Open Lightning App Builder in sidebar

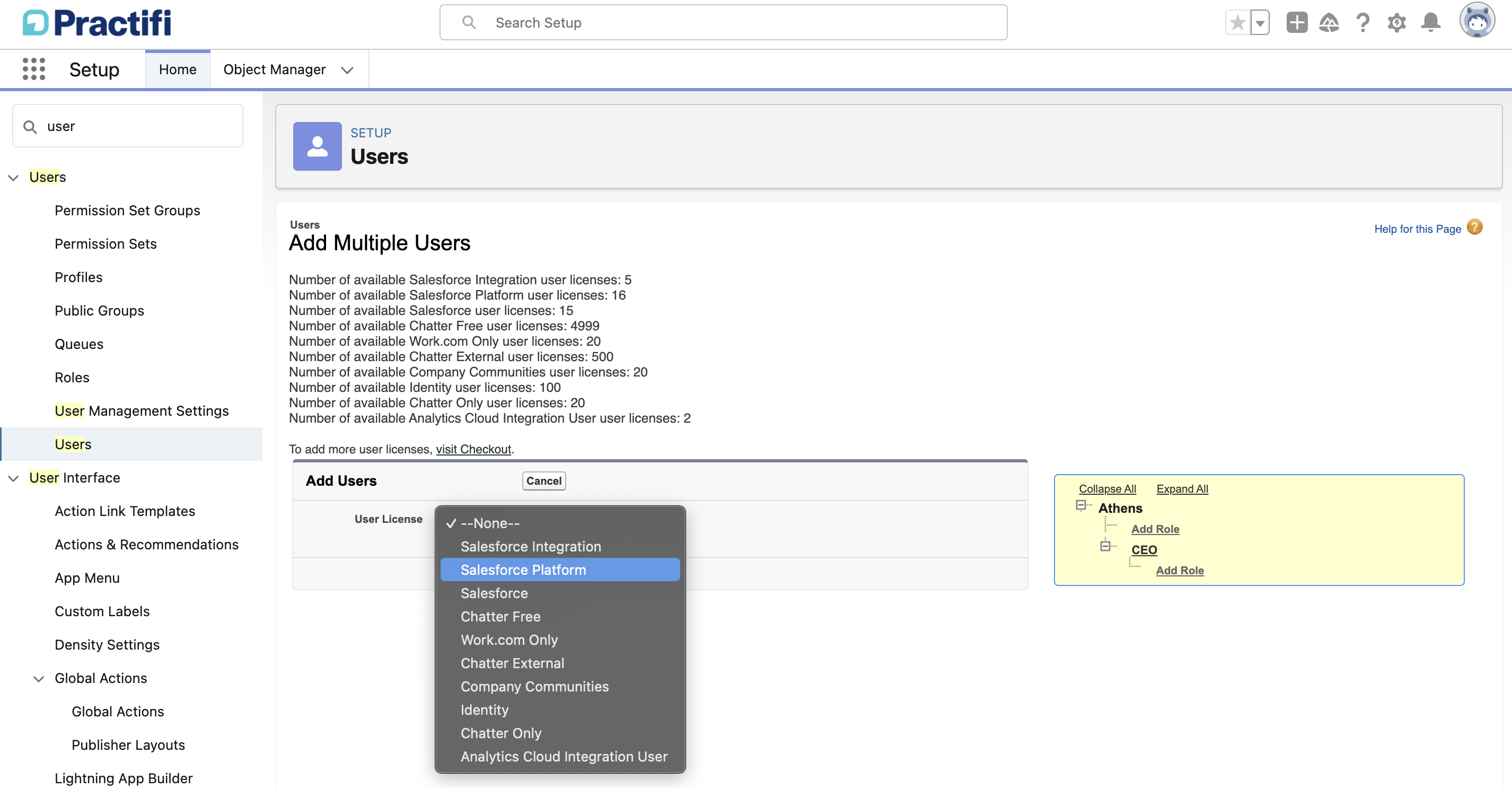123,778
